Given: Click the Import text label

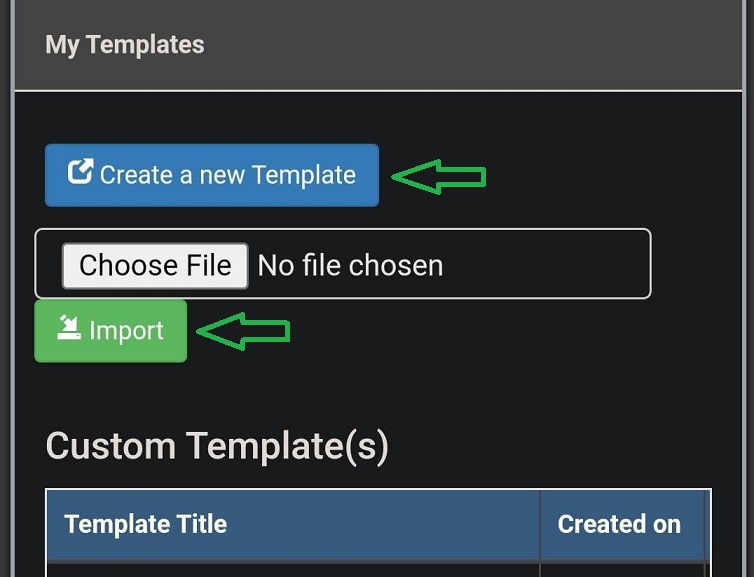Looking at the screenshot, I should point(126,331).
